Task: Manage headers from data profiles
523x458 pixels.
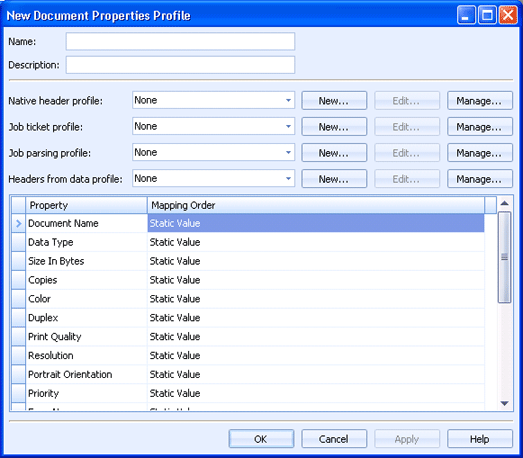Action: (x=480, y=179)
